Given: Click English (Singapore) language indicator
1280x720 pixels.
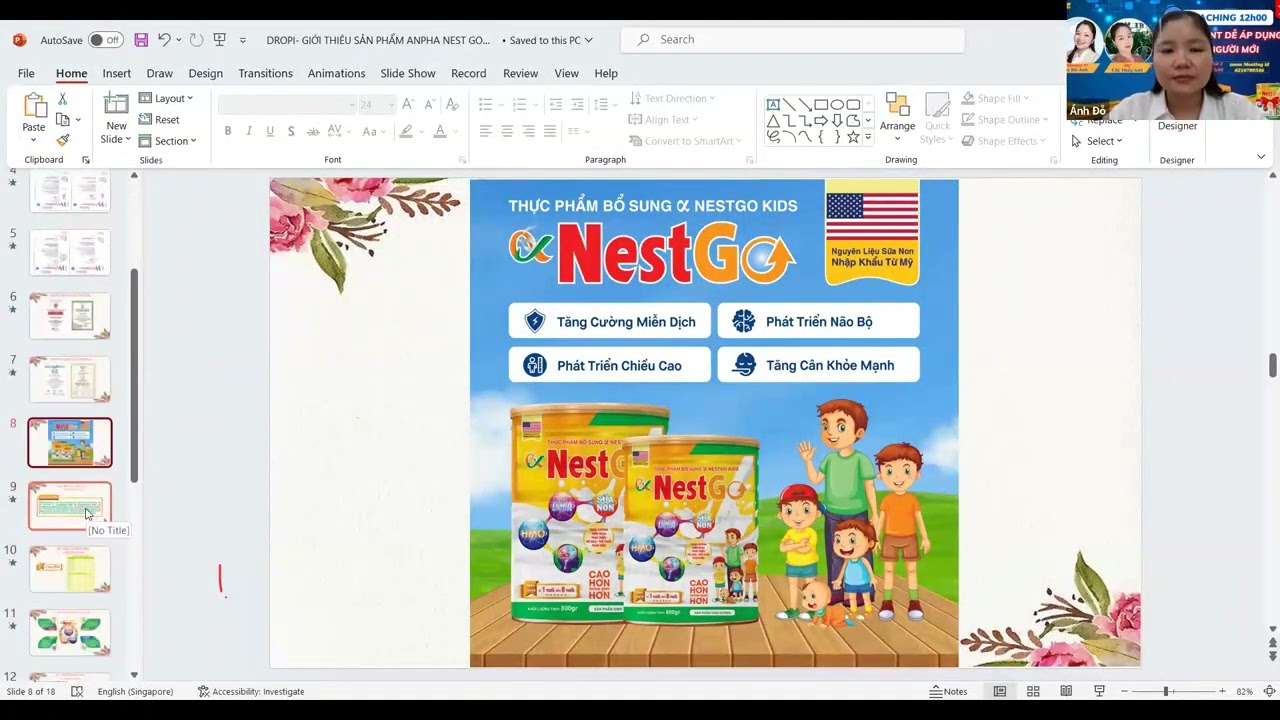Looking at the screenshot, I should tap(135, 691).
